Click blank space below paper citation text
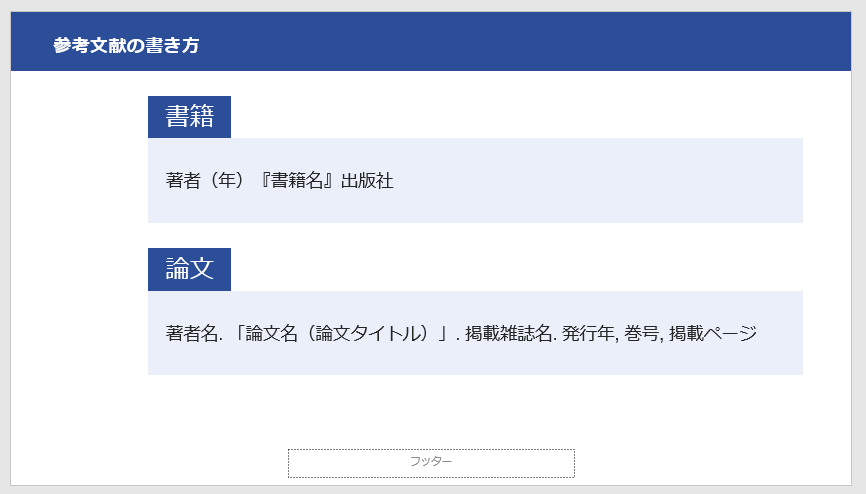Viewport: 866px width, 494px height. [475, 360]
